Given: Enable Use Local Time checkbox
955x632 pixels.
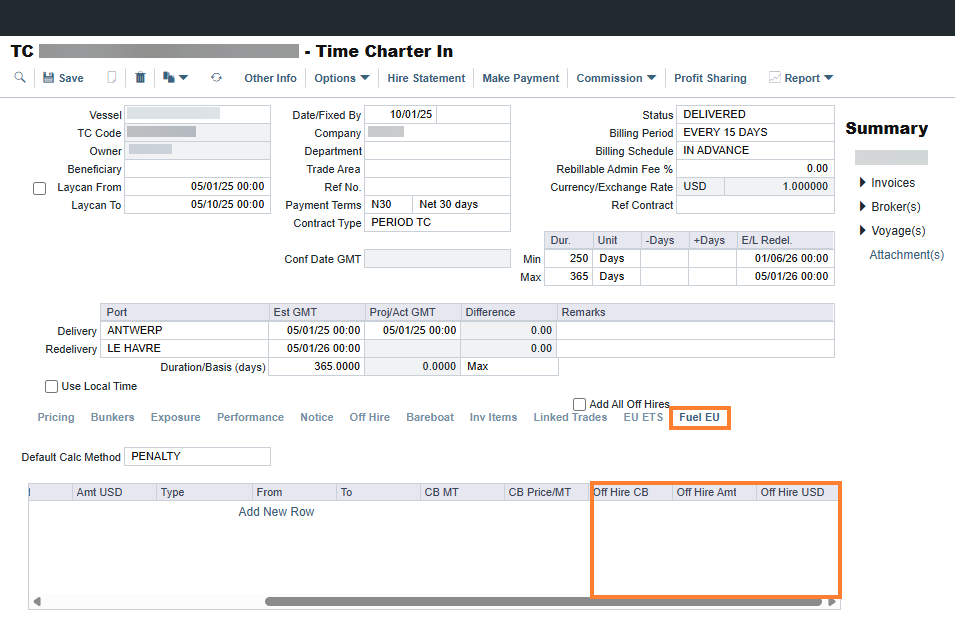Looking at the screenshot, I should tap(51, 386).
